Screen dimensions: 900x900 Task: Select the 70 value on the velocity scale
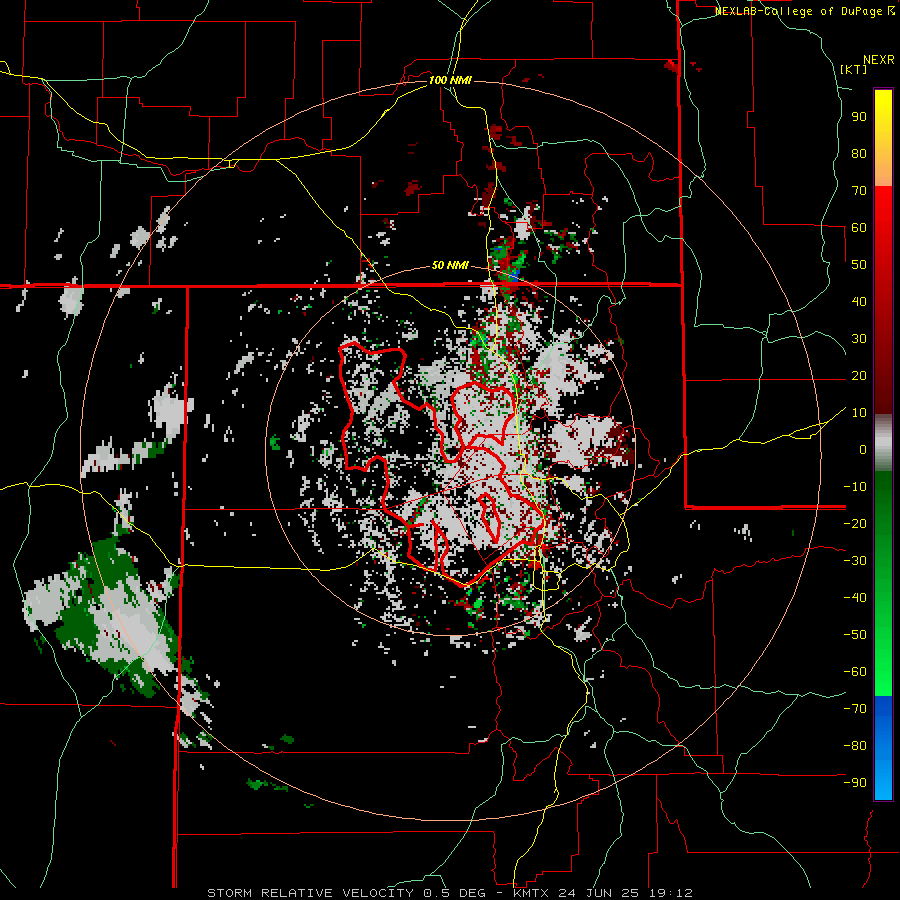[859, 191]
